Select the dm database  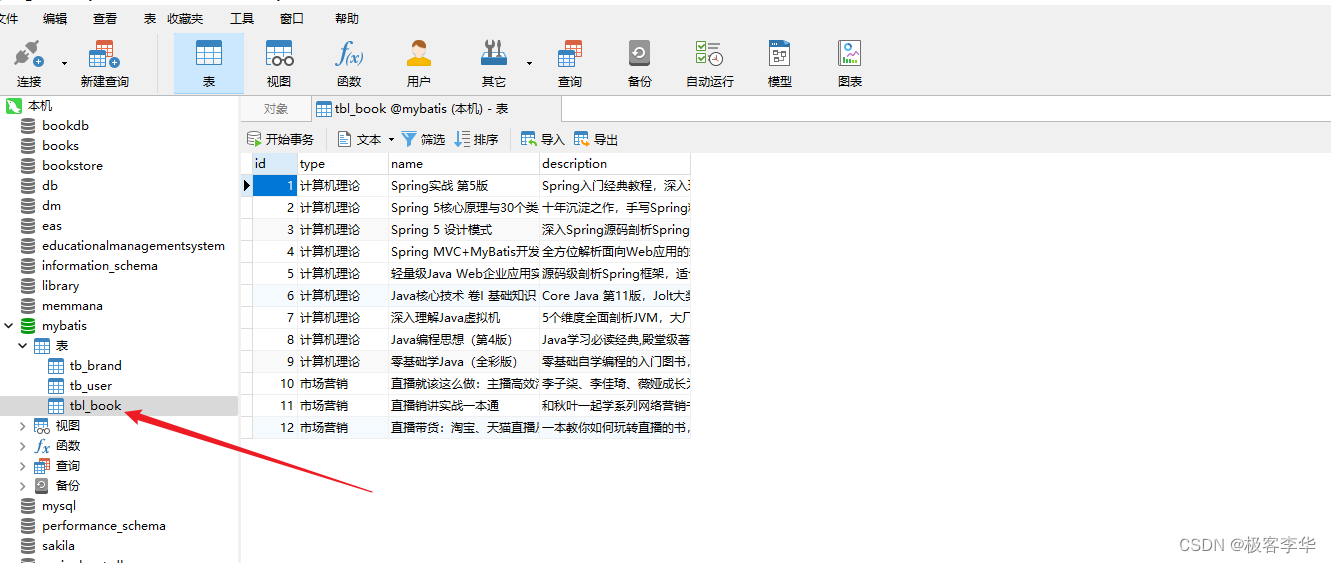point(51,205)
